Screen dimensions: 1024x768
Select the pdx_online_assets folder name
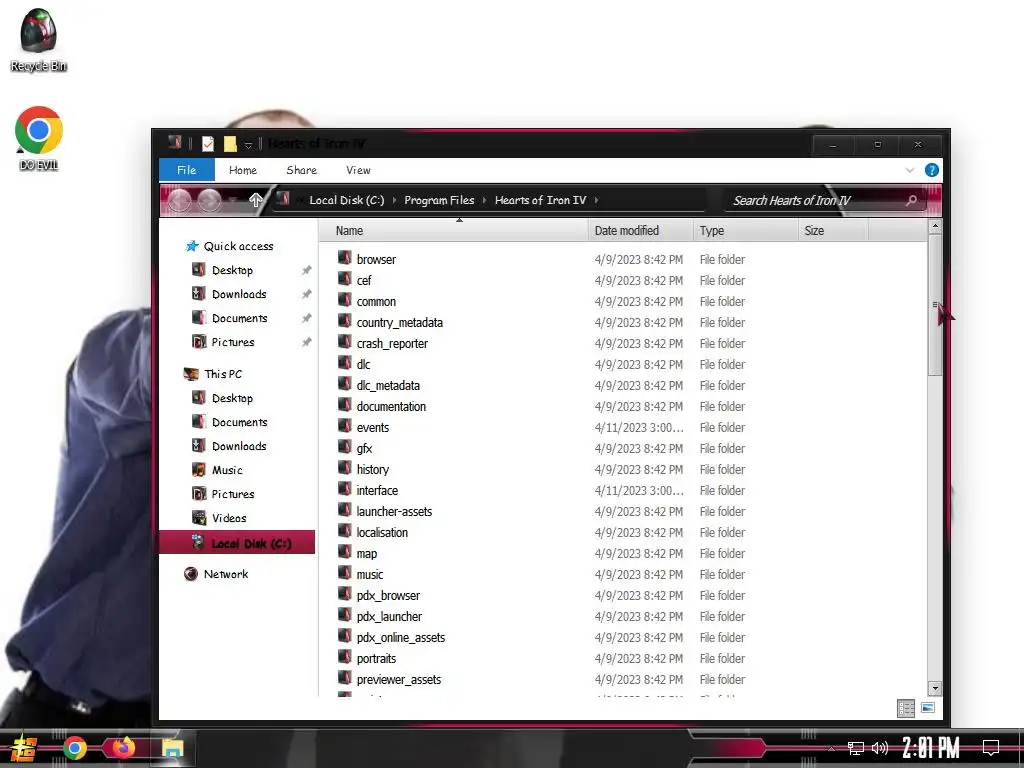[401, 637]
